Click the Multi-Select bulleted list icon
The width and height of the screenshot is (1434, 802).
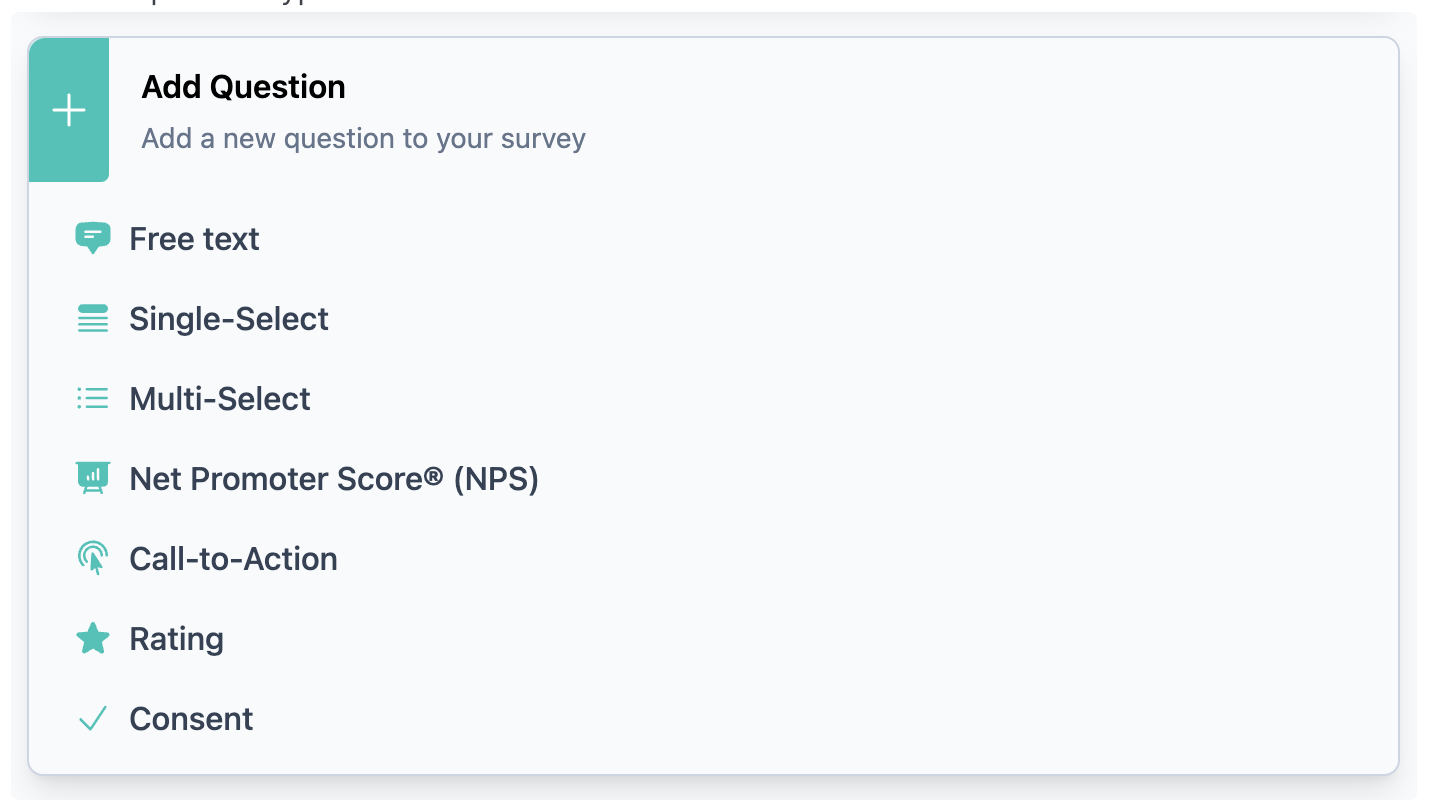[92, 398]
